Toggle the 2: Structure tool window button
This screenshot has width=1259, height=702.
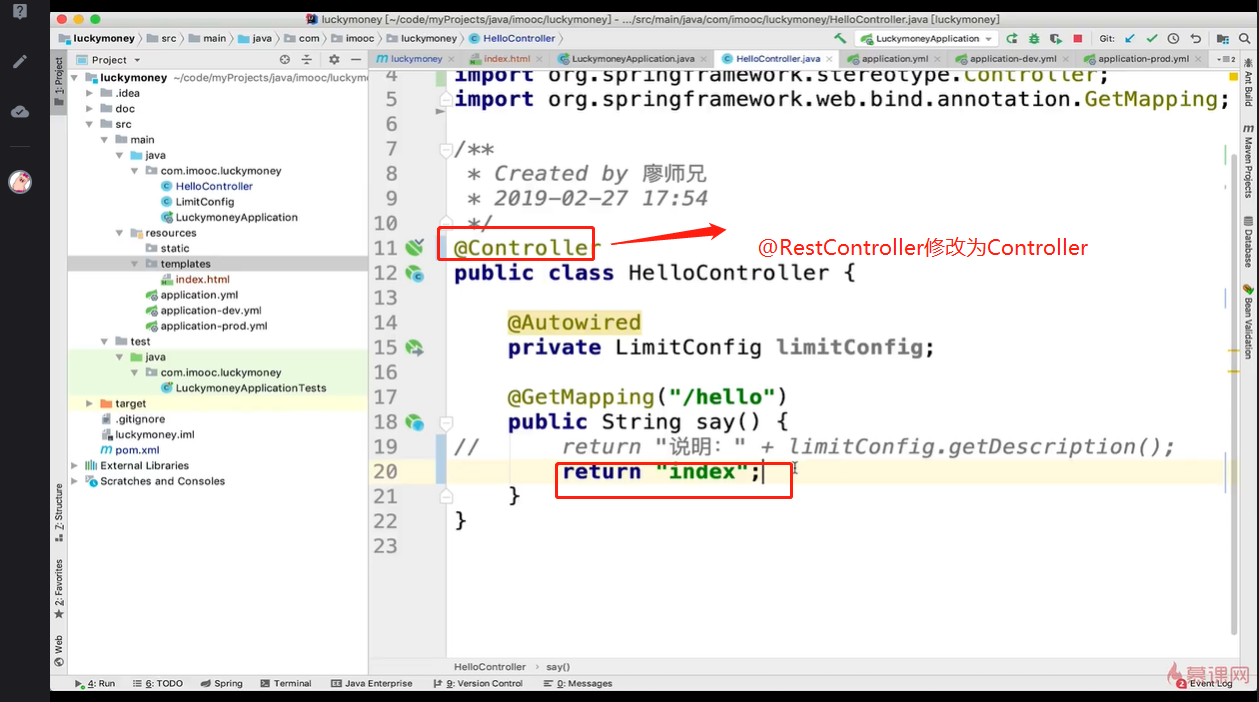[59, 512]
